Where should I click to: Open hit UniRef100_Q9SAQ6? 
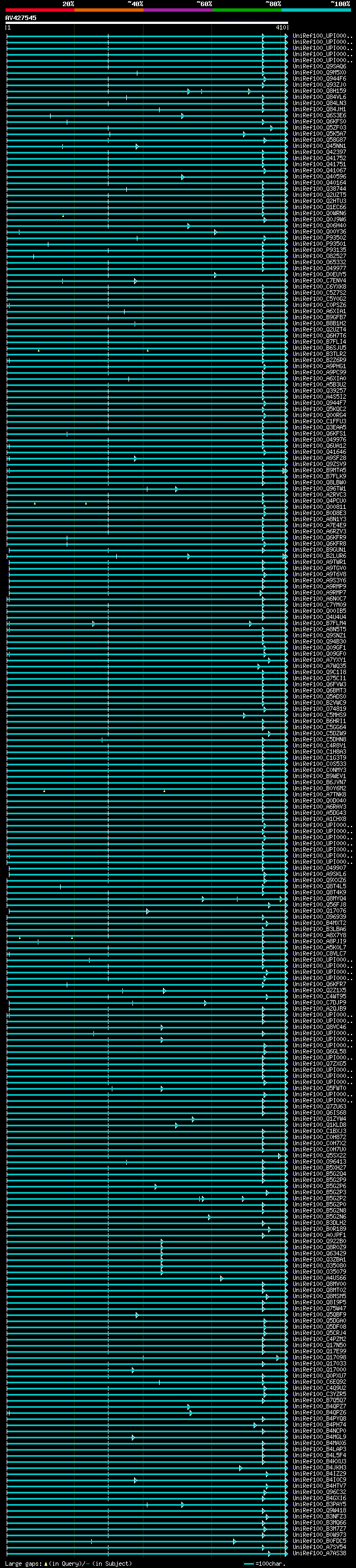[x=319, y=66]
